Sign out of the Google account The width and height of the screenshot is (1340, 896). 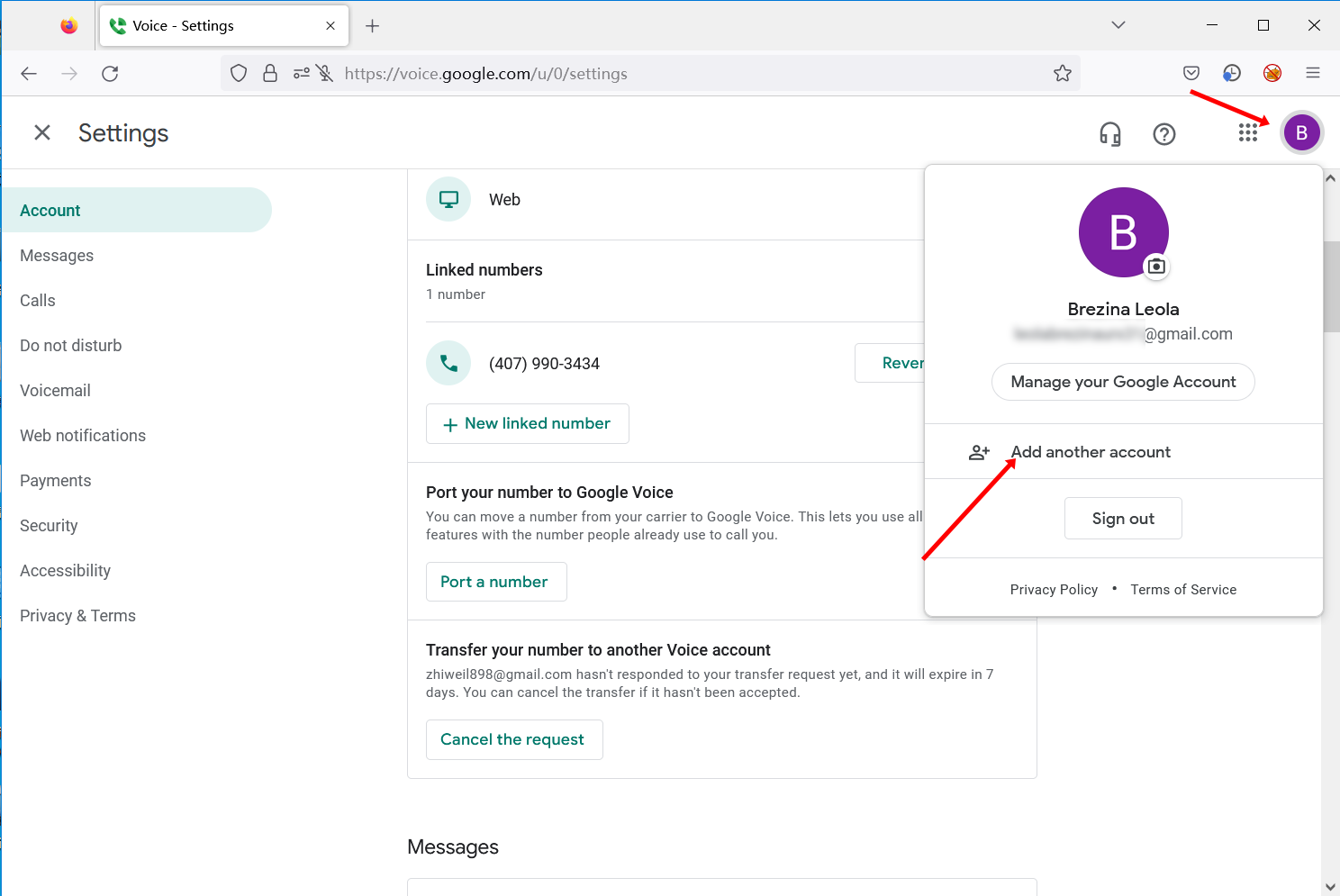(x=1123, y=519)
